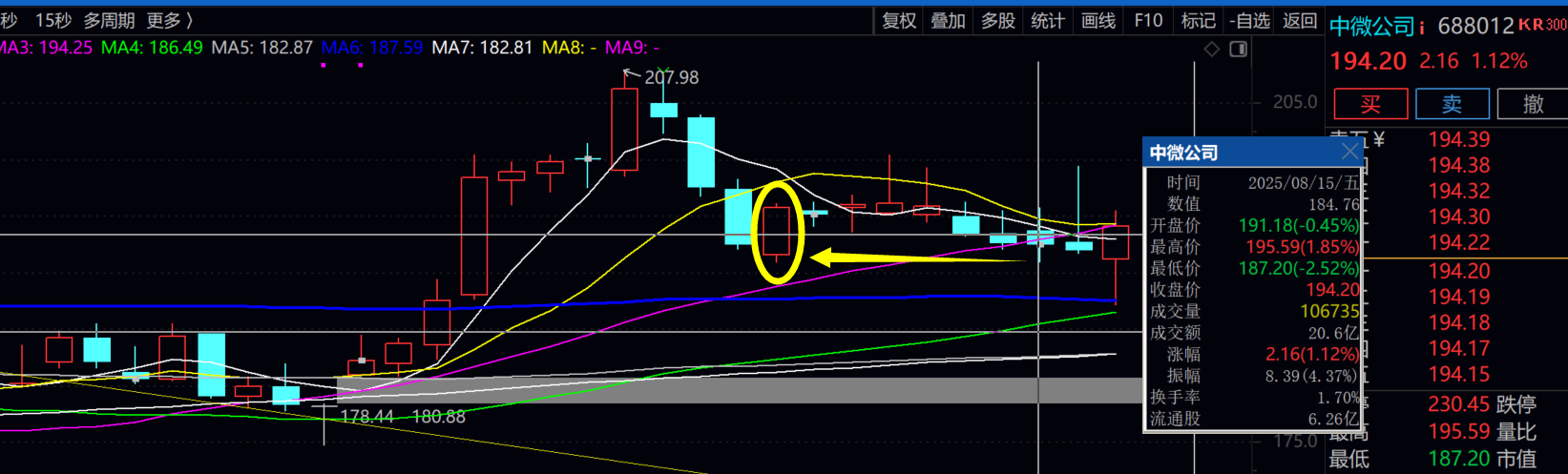Viewport: 1568px width, 474px height.
Task: Click the MA6 blue indicator label
Action: click(x=371, y=47)
